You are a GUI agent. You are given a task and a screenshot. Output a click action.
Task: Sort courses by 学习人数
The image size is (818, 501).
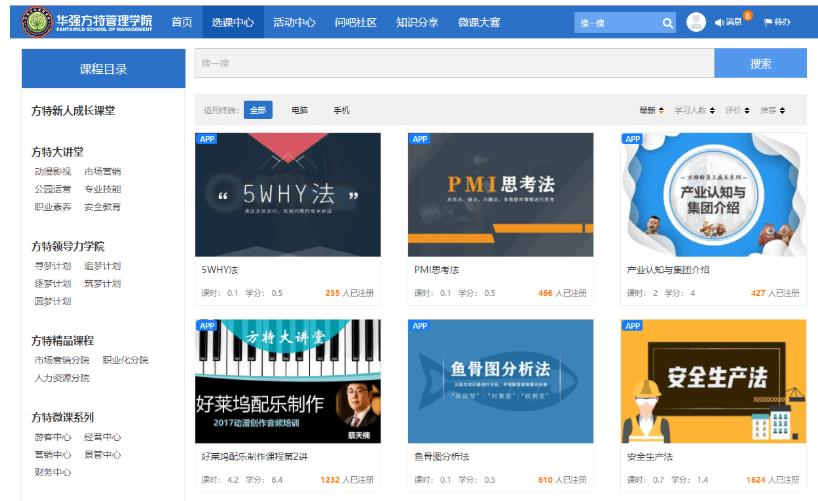[694, 110]
